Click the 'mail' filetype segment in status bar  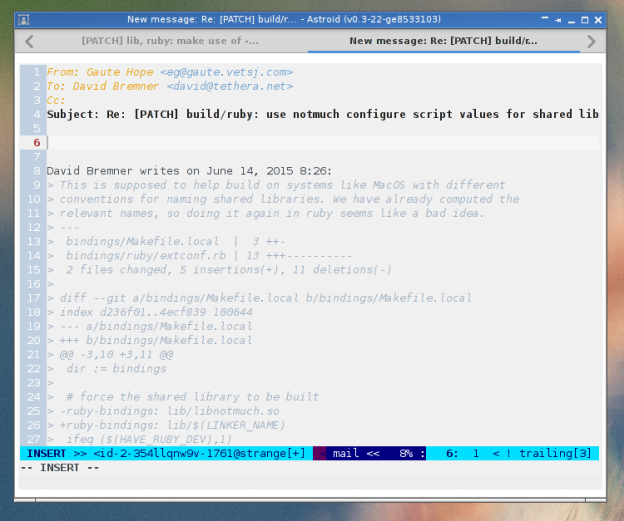pos(346,453)
